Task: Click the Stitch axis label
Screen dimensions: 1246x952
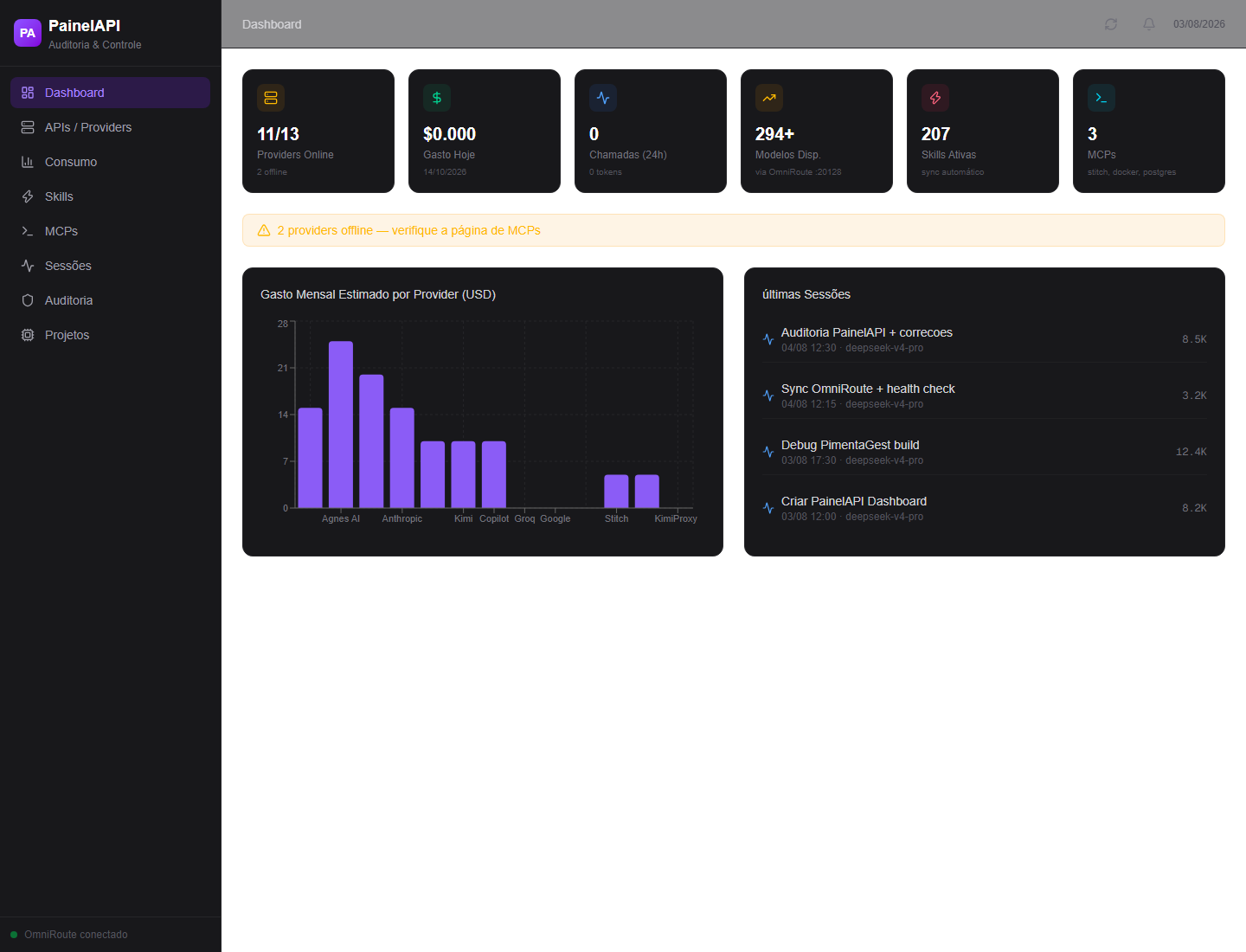Action: (x=617, y=518)
